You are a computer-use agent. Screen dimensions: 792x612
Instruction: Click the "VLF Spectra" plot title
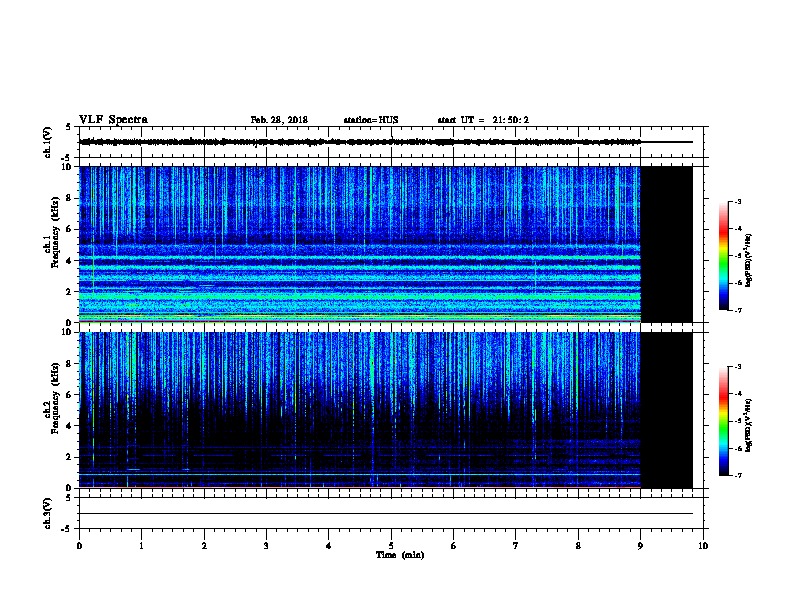pos(113,120)
